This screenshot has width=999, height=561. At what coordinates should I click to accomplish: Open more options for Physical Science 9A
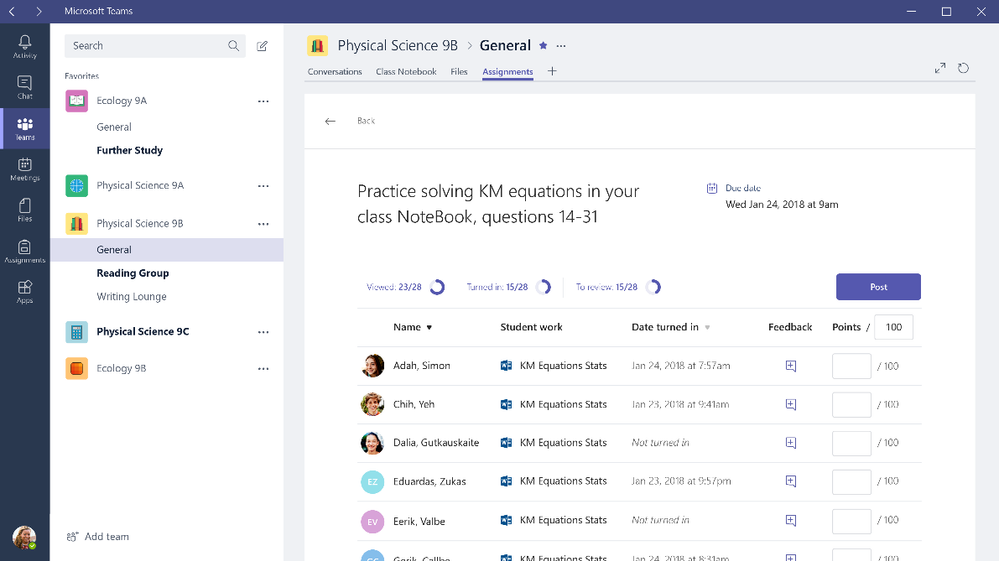pyautogui.click(x=263, y=186)
